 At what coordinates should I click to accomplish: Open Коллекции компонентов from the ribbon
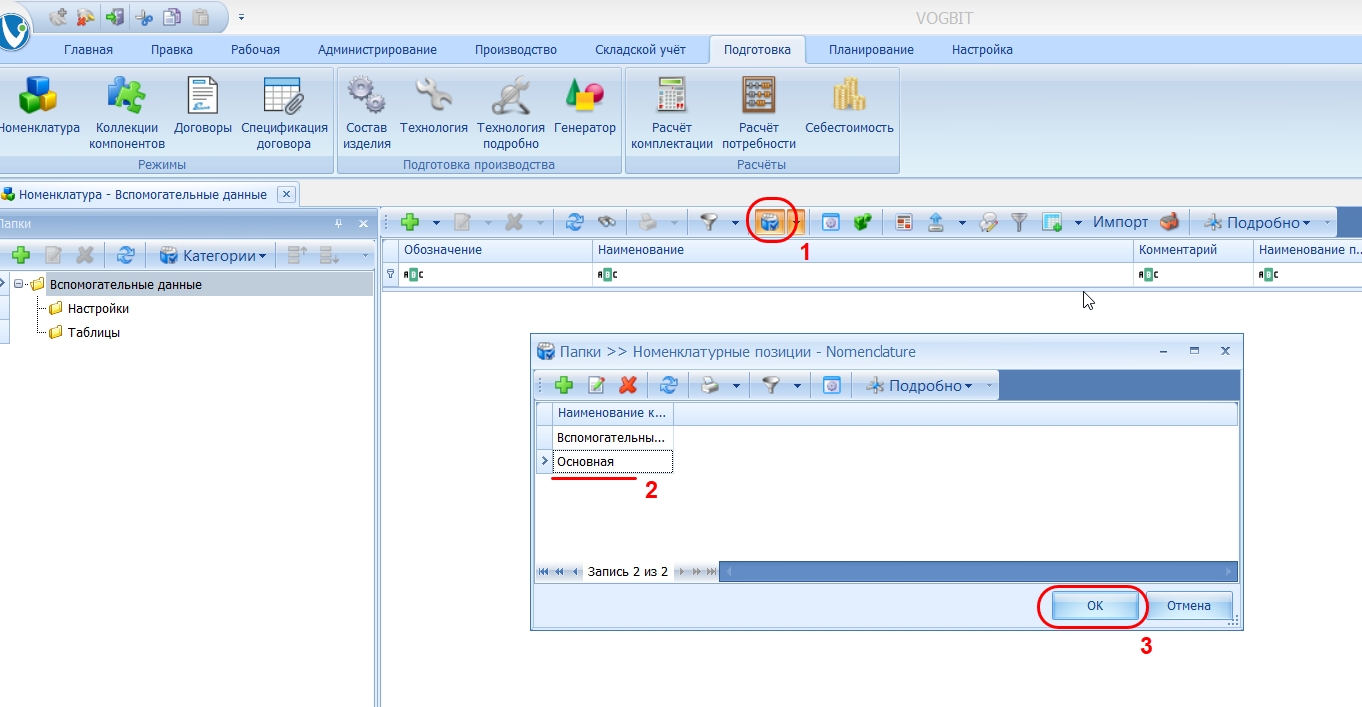pos(126,111)
